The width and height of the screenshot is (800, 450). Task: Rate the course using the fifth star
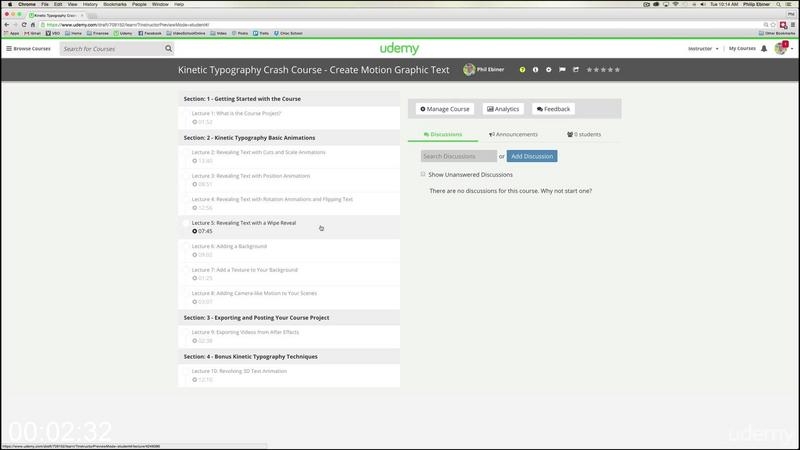point(617,70)
